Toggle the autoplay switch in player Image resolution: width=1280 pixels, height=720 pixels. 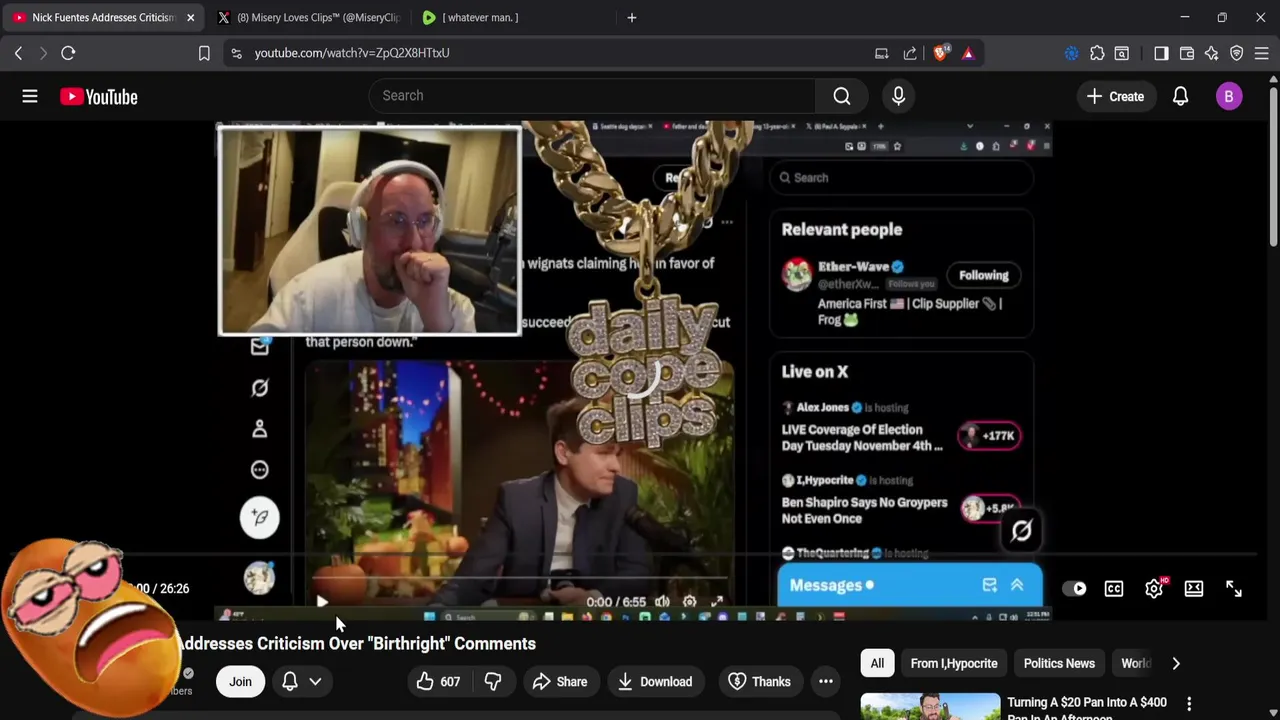click(x=1074, y=589)
